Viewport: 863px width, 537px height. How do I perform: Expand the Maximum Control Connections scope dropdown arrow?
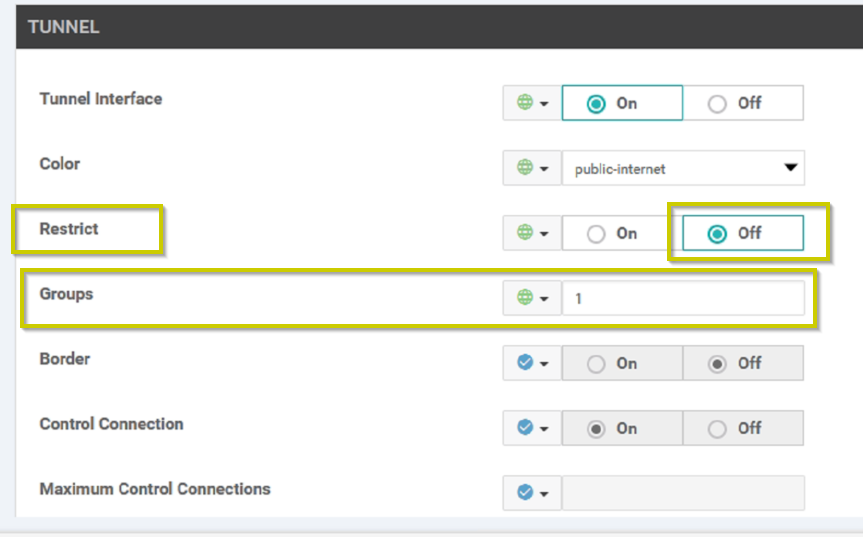(x=544, y=494)
